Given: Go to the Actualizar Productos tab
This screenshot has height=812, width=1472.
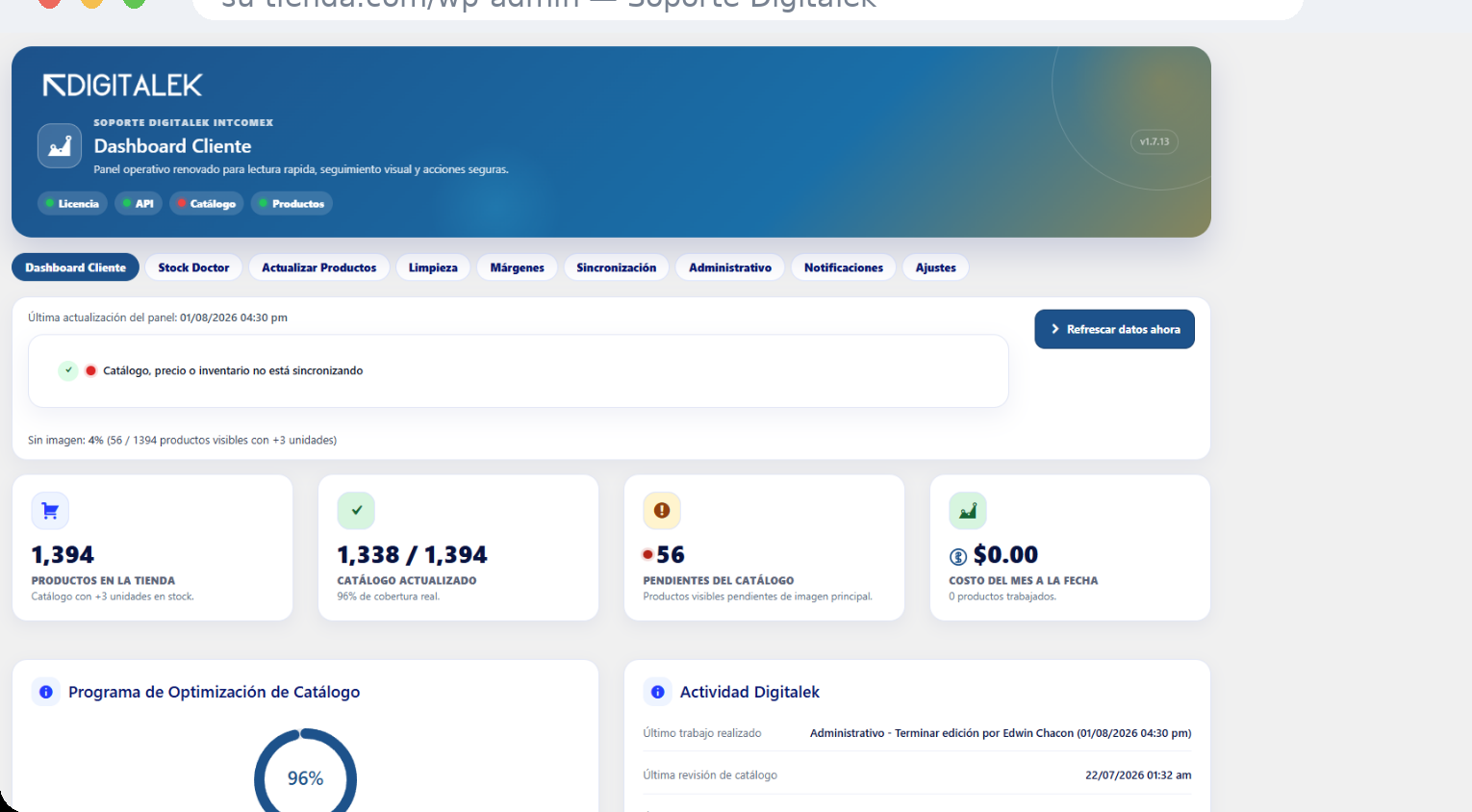Looking at the screenshot, I should coord(319,267).
